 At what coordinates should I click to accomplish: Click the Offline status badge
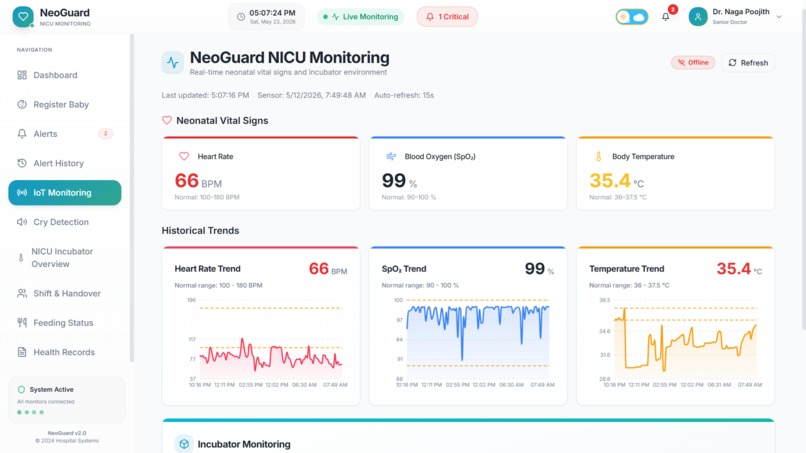click(x=693, y=63)
